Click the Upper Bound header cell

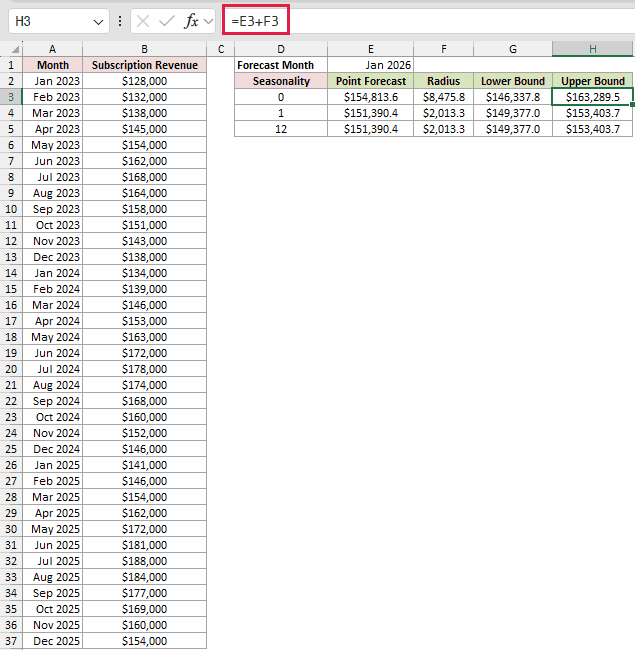[593, 81]
